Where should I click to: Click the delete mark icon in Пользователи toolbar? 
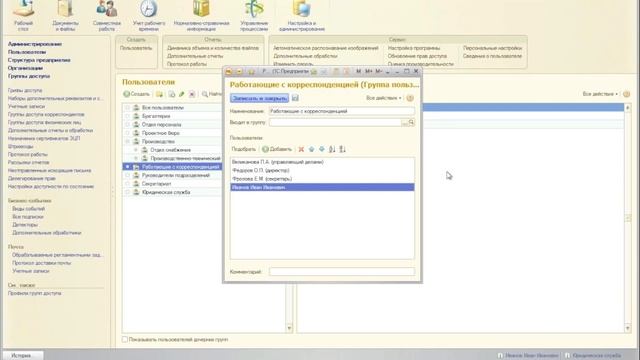(x=192, y=94)
